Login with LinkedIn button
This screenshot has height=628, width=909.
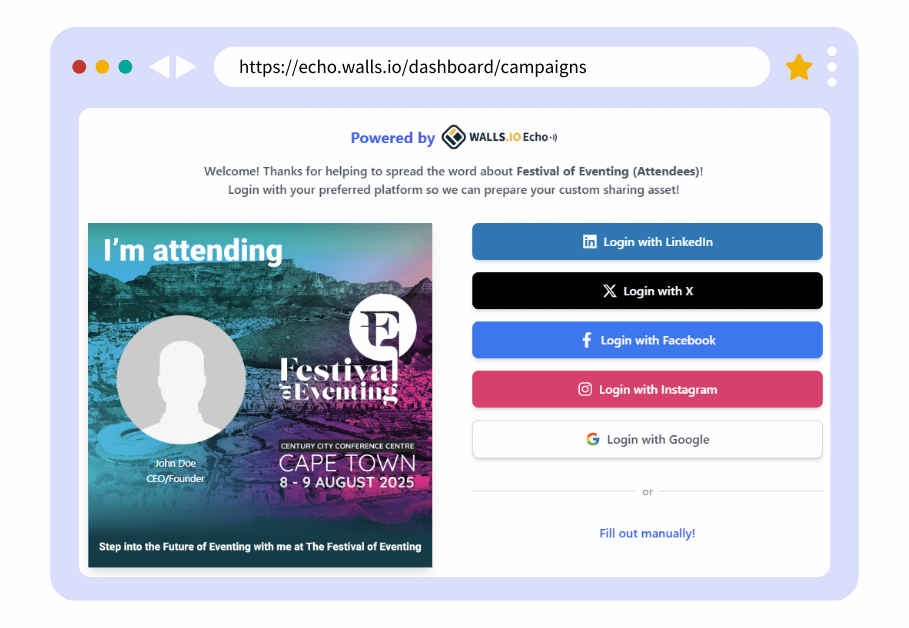coord(647,241)
